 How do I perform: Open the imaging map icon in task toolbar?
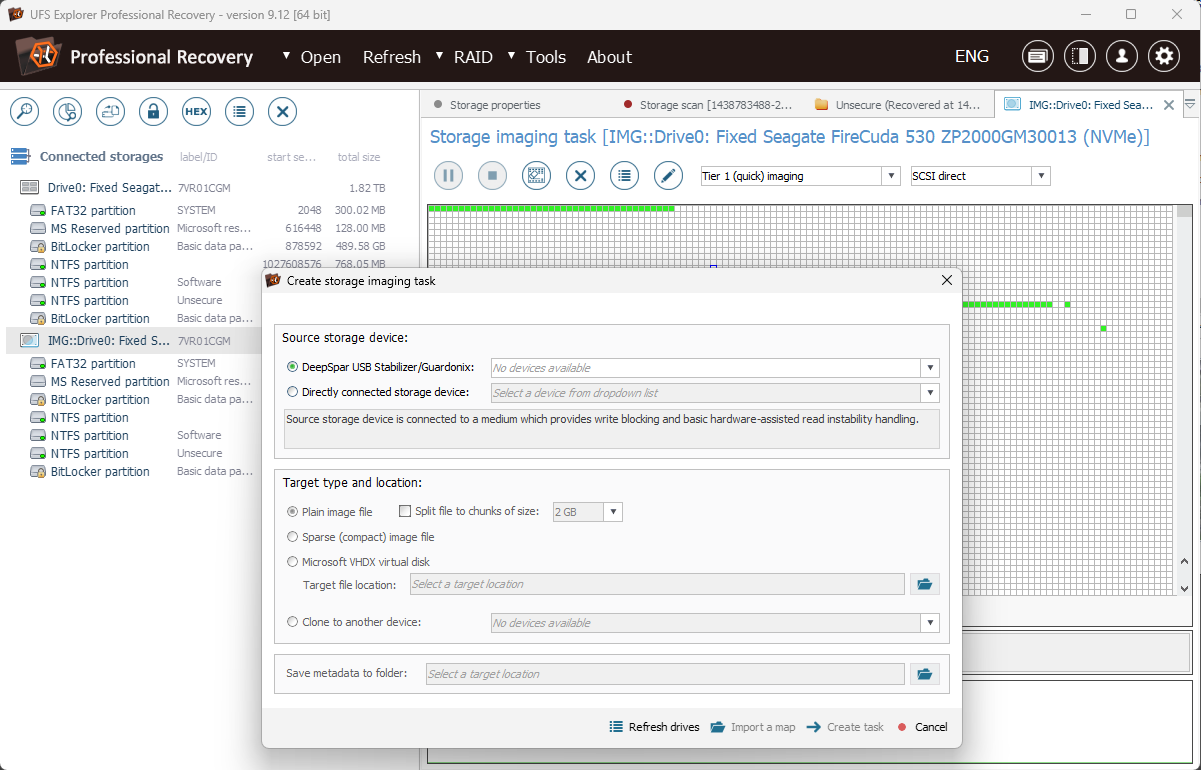coord(536,175)
